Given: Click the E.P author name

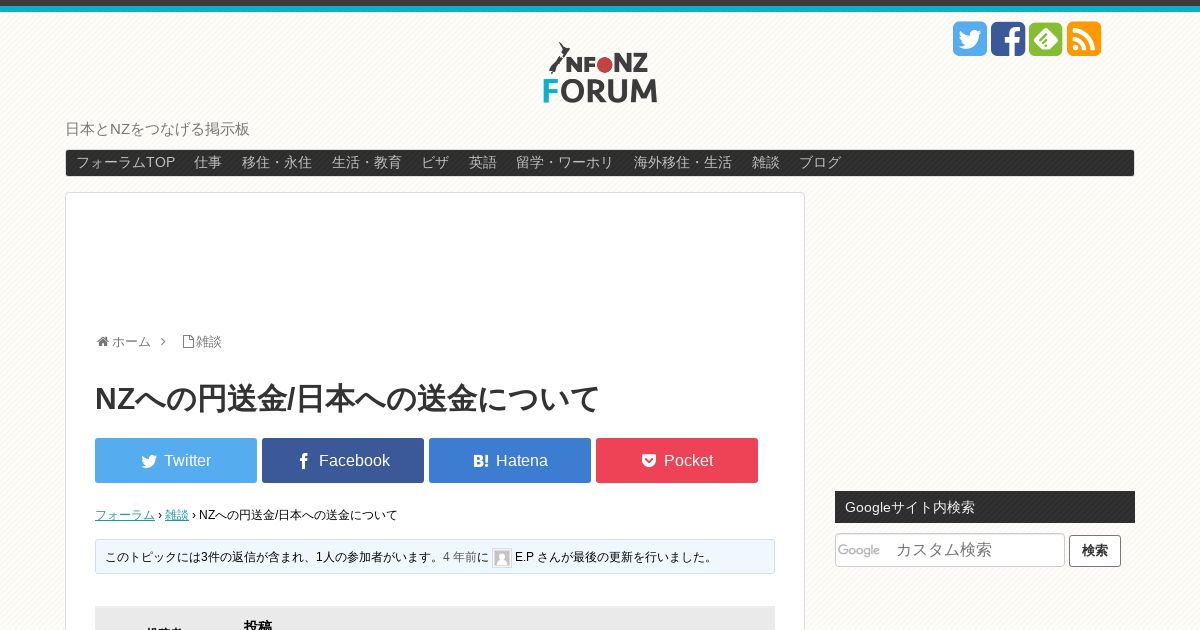Looking at the screenshot, I should [x=524, y=557].
